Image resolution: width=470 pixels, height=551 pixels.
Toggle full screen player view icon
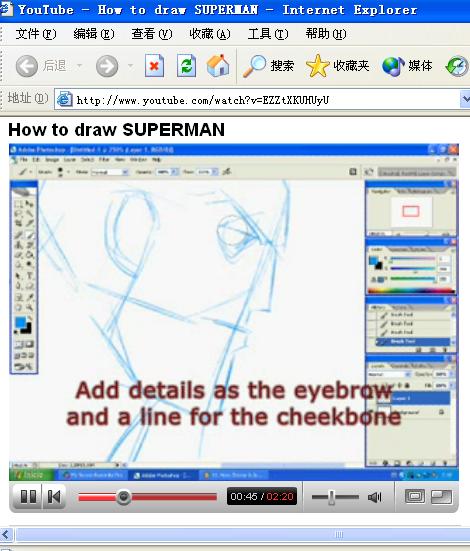pyautogui.click(x=442, y=497)
